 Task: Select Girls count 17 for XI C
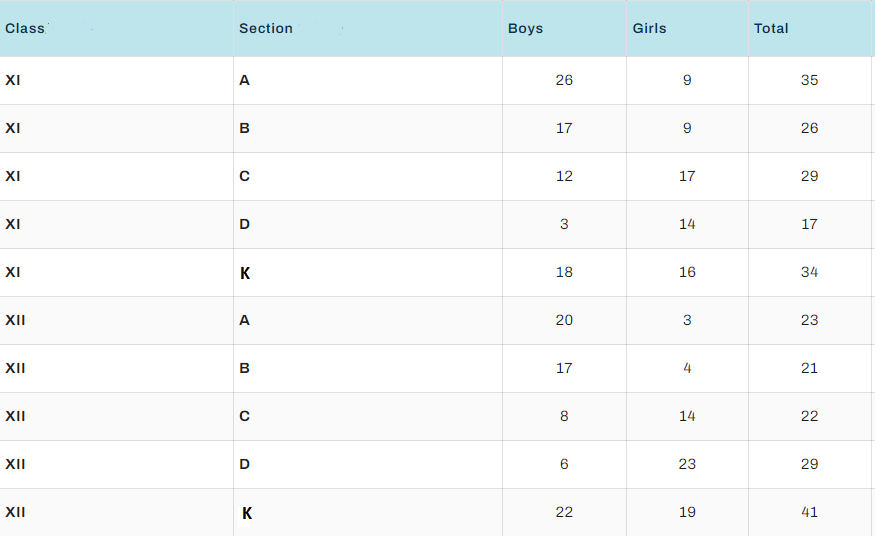[x=687, y=176]
